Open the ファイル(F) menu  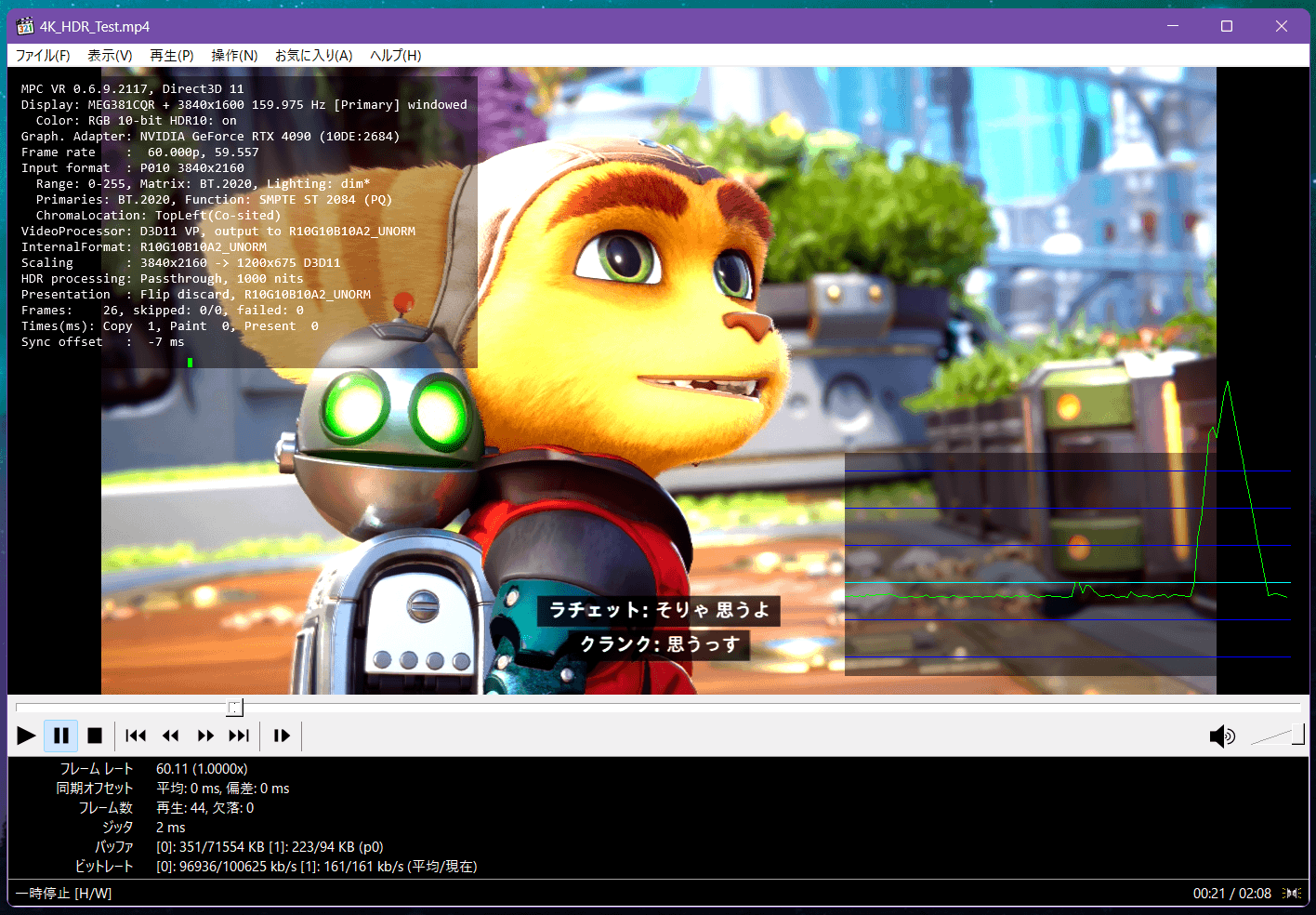coord(43,56)
